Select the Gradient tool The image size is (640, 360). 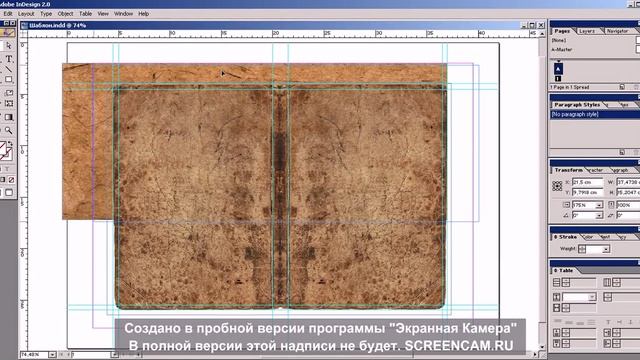click(x=9, y=117)
